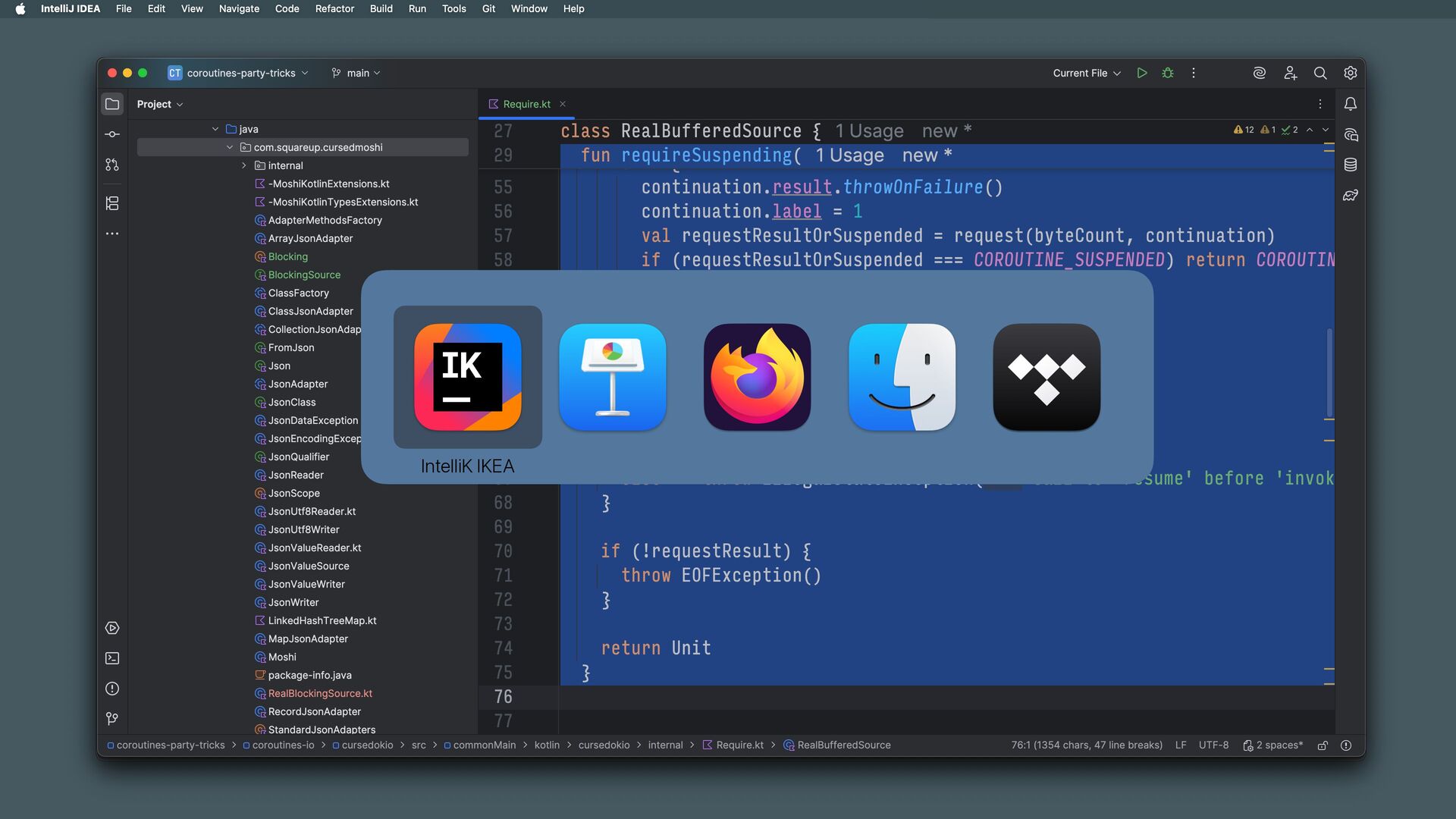Open the Git tool window icon
The width and height of the screenshot is (1456, 819).
coord(112,718)
